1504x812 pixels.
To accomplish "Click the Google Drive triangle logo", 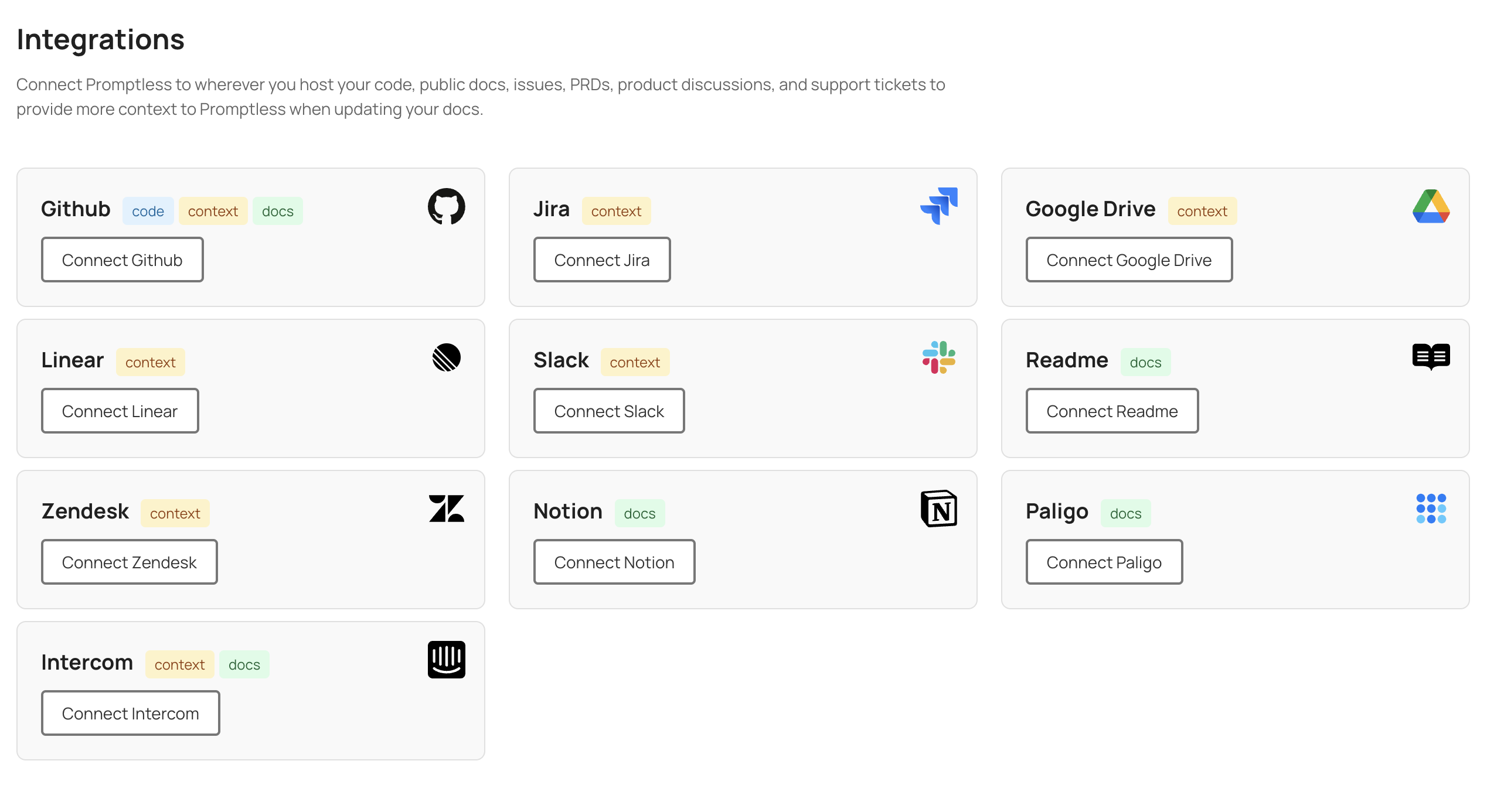I will [1431, 207].
